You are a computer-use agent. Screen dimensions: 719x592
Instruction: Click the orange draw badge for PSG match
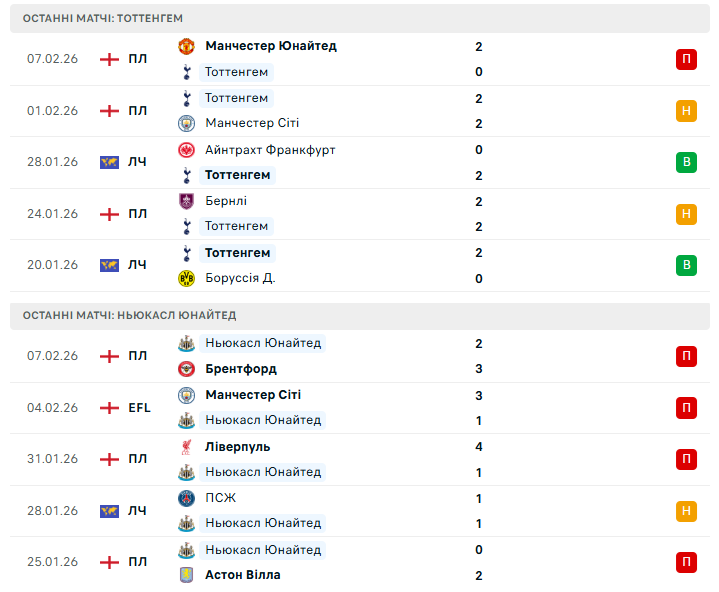[686, 511]
